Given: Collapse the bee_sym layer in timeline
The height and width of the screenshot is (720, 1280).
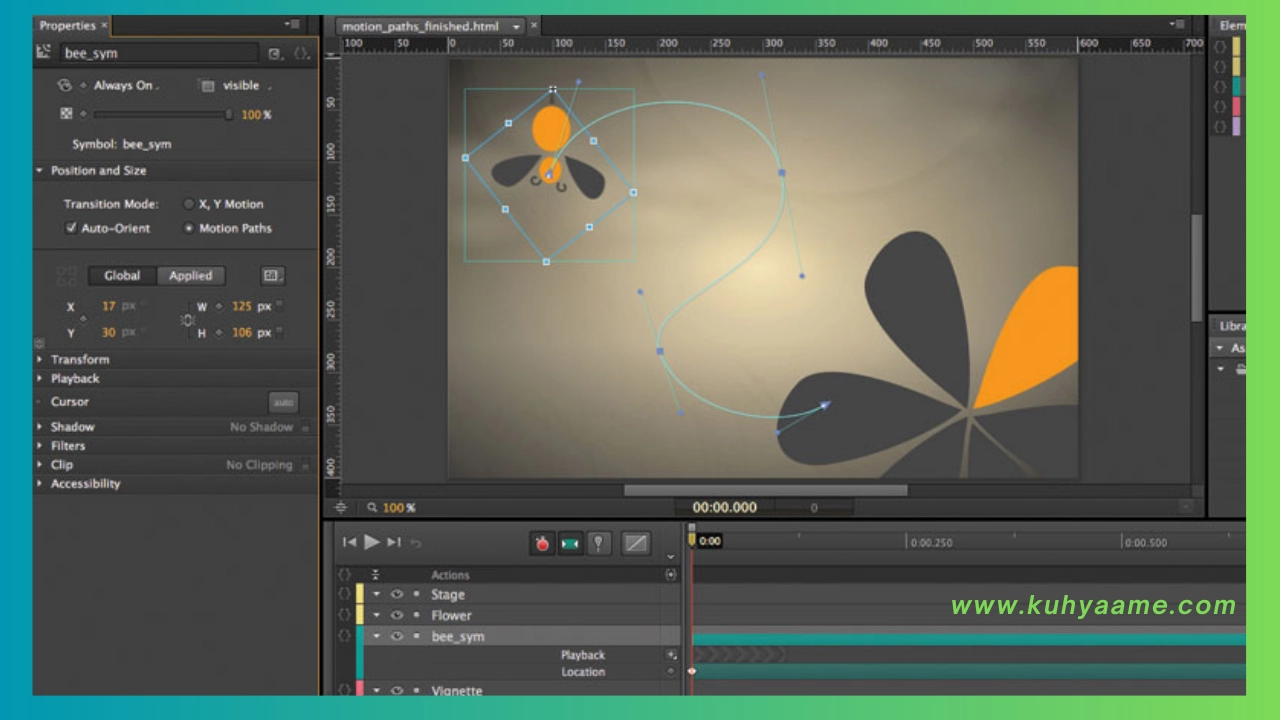Looking at the screenshot, I should pyautogui.click(x=377, y=636).
